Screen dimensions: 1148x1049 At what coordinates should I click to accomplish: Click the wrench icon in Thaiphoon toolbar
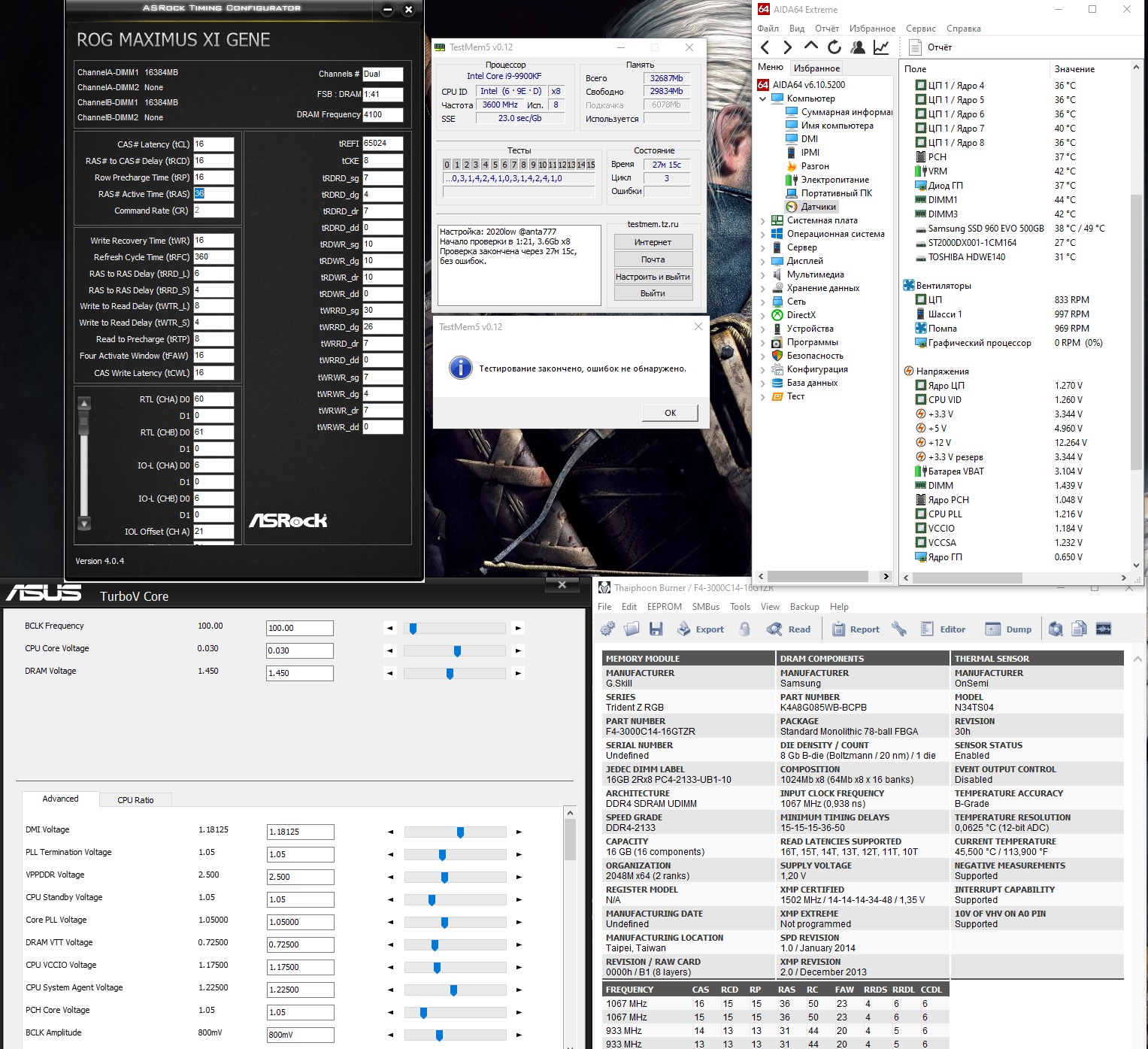click(899, 629)
